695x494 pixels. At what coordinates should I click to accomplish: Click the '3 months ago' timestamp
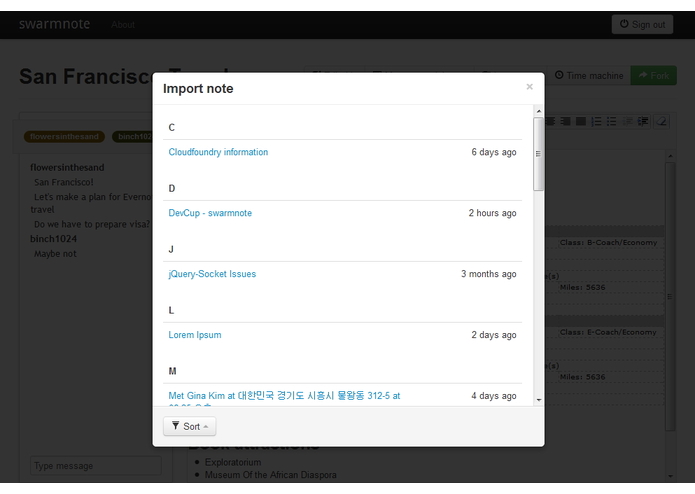[x=488, y=274]
